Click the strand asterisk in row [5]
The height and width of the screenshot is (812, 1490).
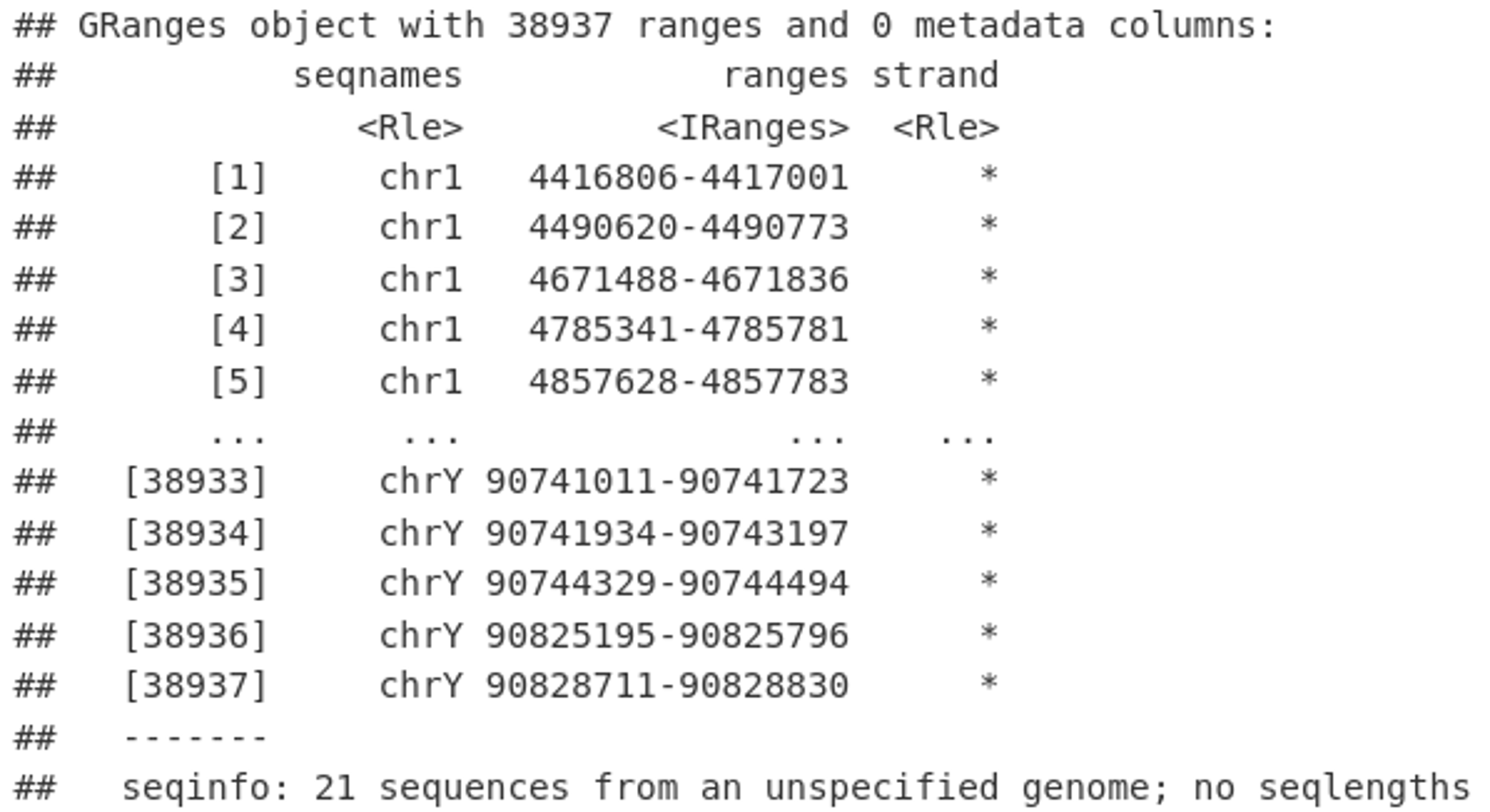[x=989, y=380]
